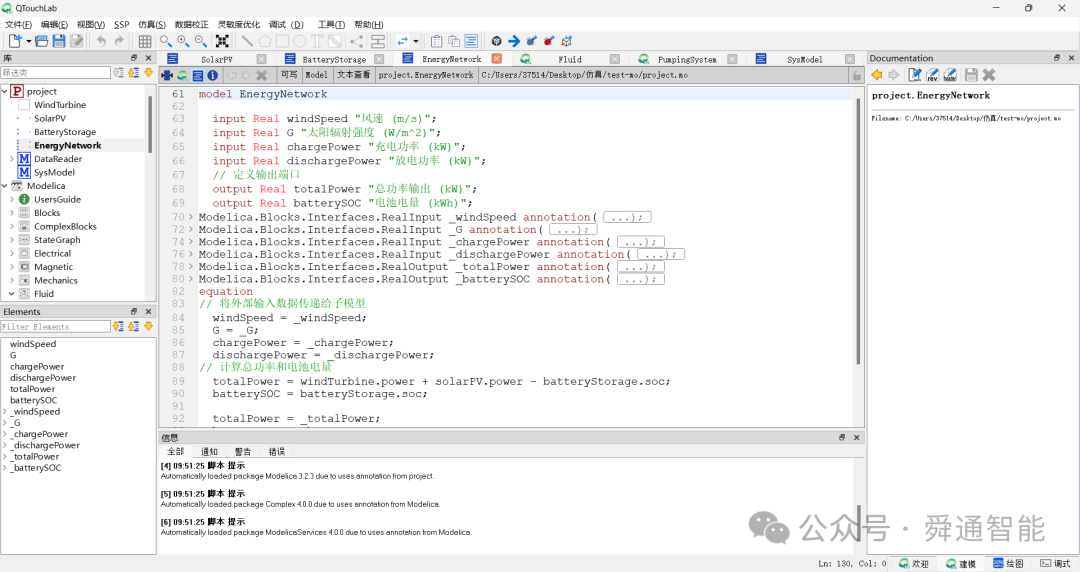
Task: Open 灵敏度优化 menu
Action: (238, 25)
